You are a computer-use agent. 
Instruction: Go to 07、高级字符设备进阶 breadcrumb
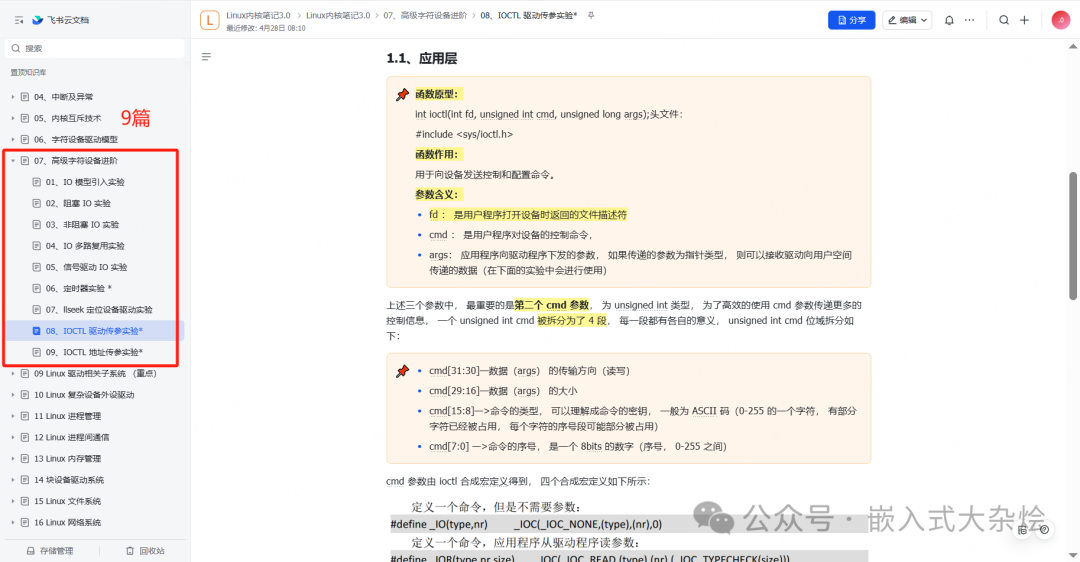coord(425,15)
